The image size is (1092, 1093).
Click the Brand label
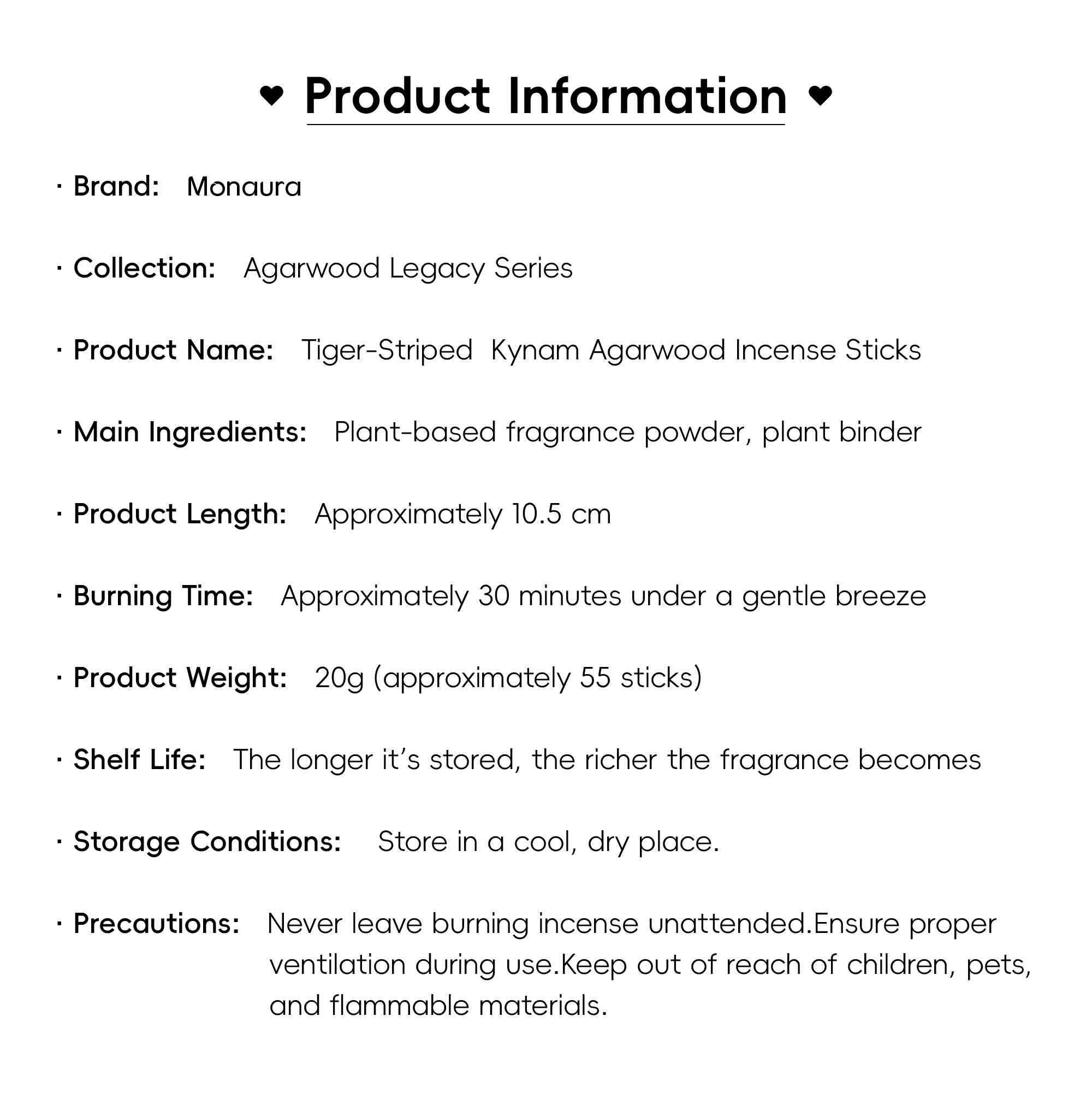[116, 187]
